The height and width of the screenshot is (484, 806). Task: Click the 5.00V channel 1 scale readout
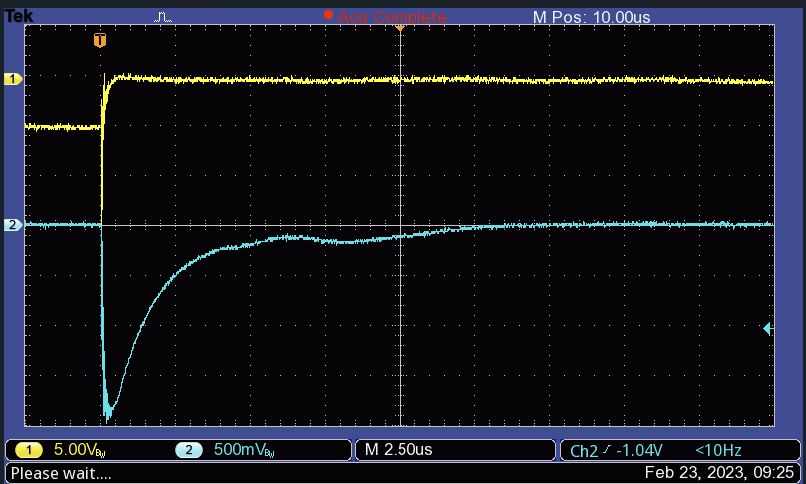pyautogui.click(x=80, y=450)
